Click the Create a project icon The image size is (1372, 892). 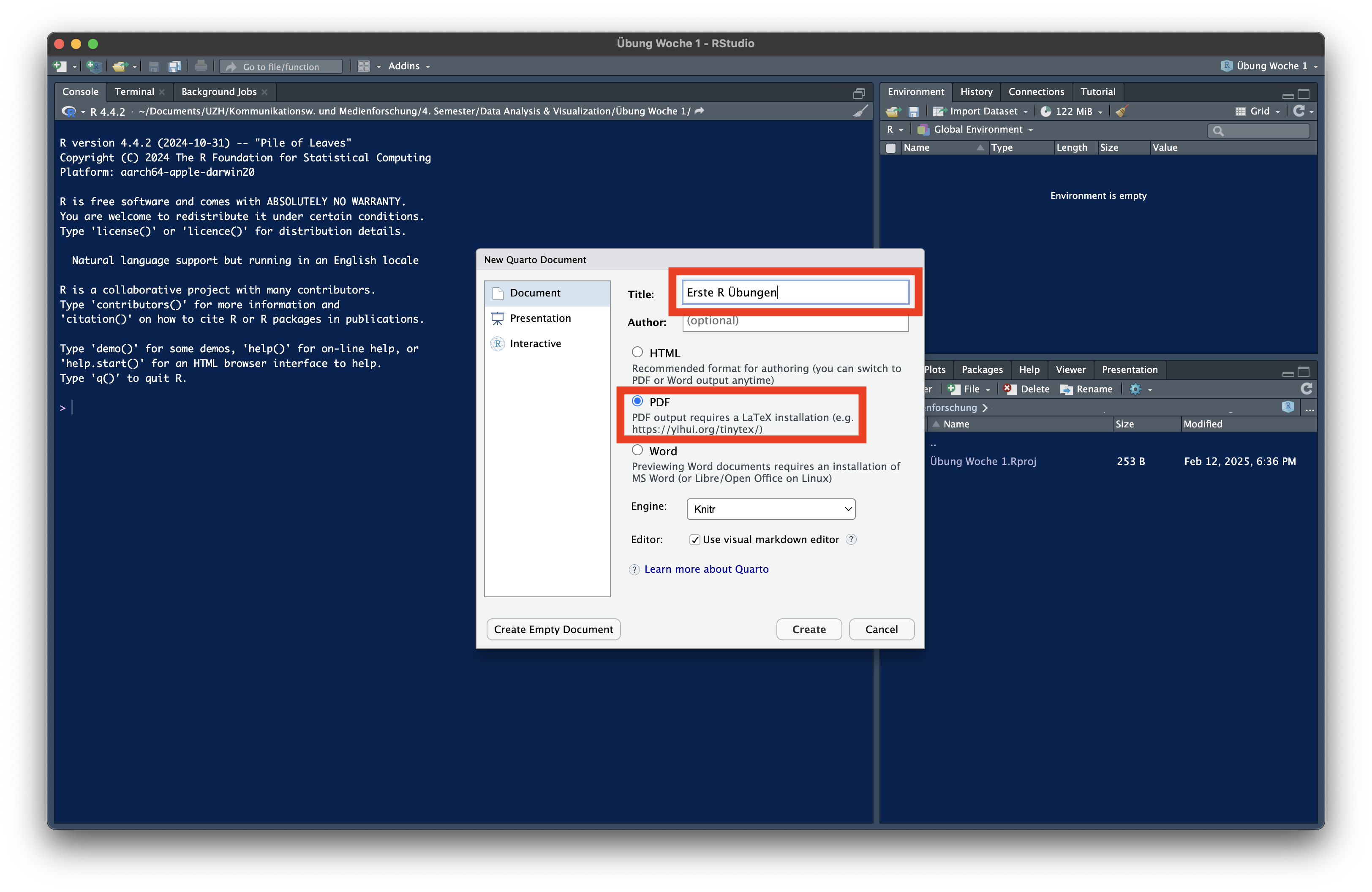[x=94, y=66]
